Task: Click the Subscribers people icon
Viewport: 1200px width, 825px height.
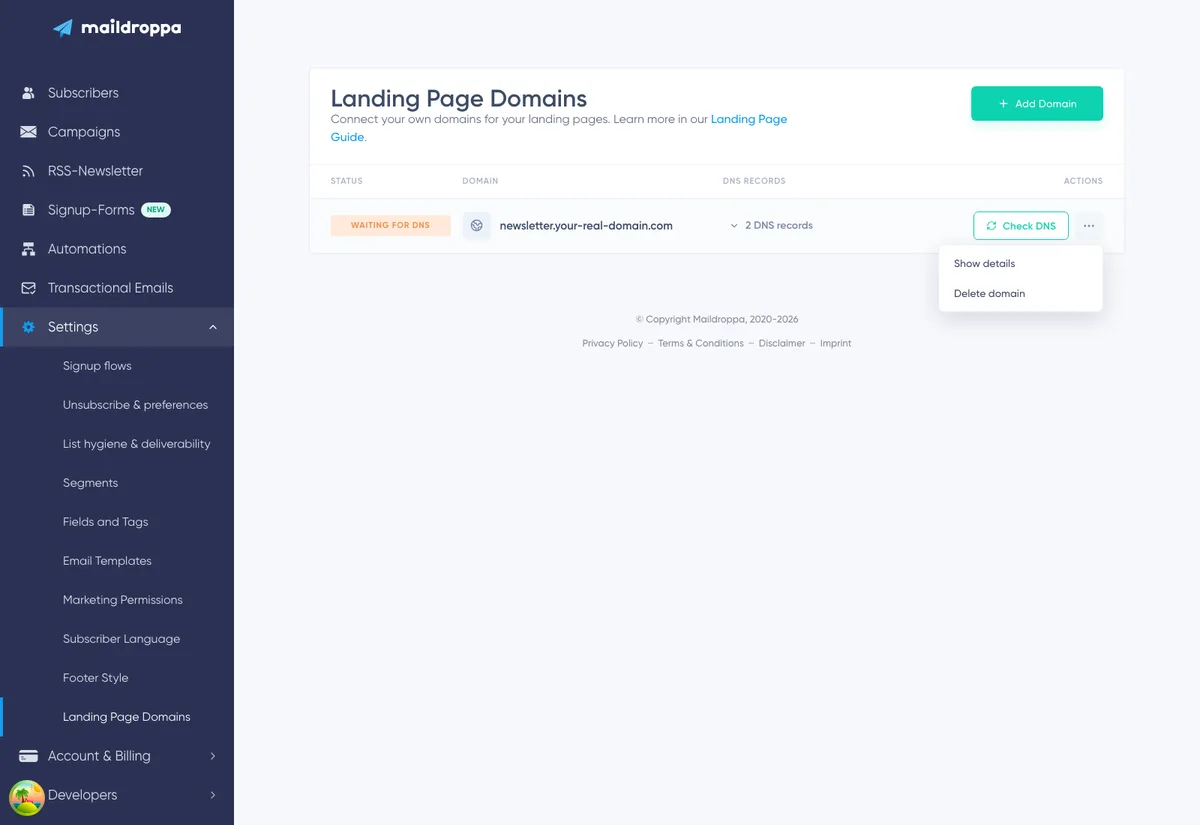Action: coord(28,93)
